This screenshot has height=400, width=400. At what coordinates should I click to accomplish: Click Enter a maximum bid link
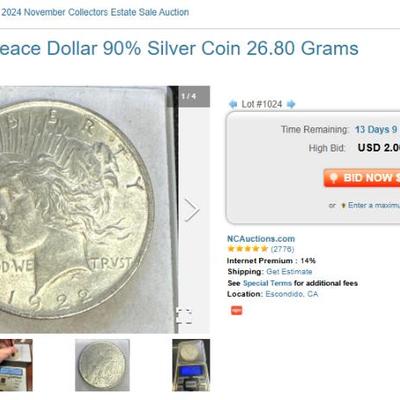(374, 205)
